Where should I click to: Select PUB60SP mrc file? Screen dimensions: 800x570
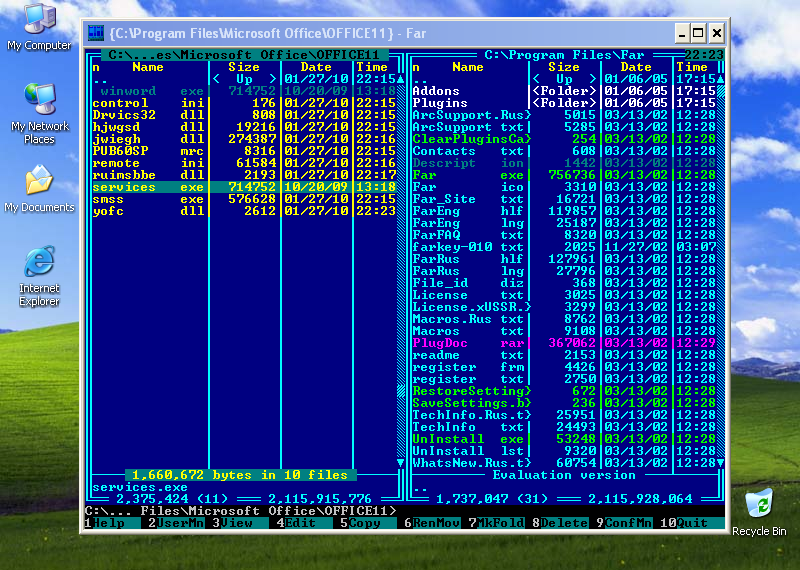[x=244, y=151]
